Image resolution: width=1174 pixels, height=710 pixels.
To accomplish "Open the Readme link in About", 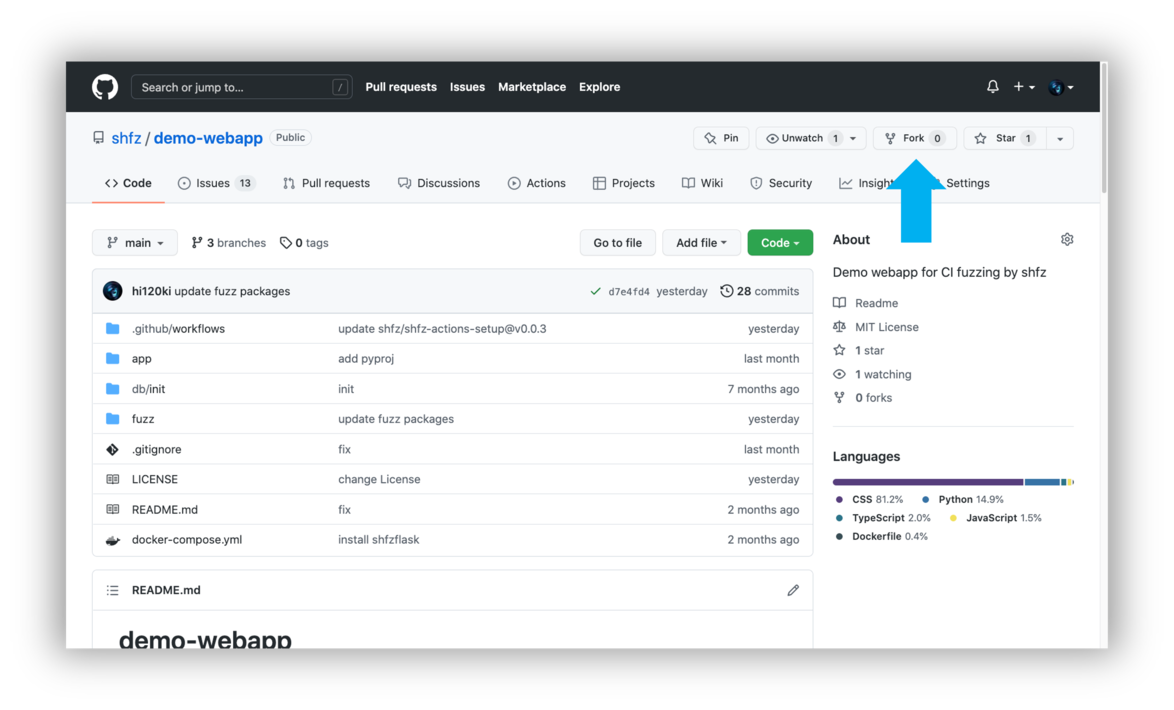I will click(866, 303).
